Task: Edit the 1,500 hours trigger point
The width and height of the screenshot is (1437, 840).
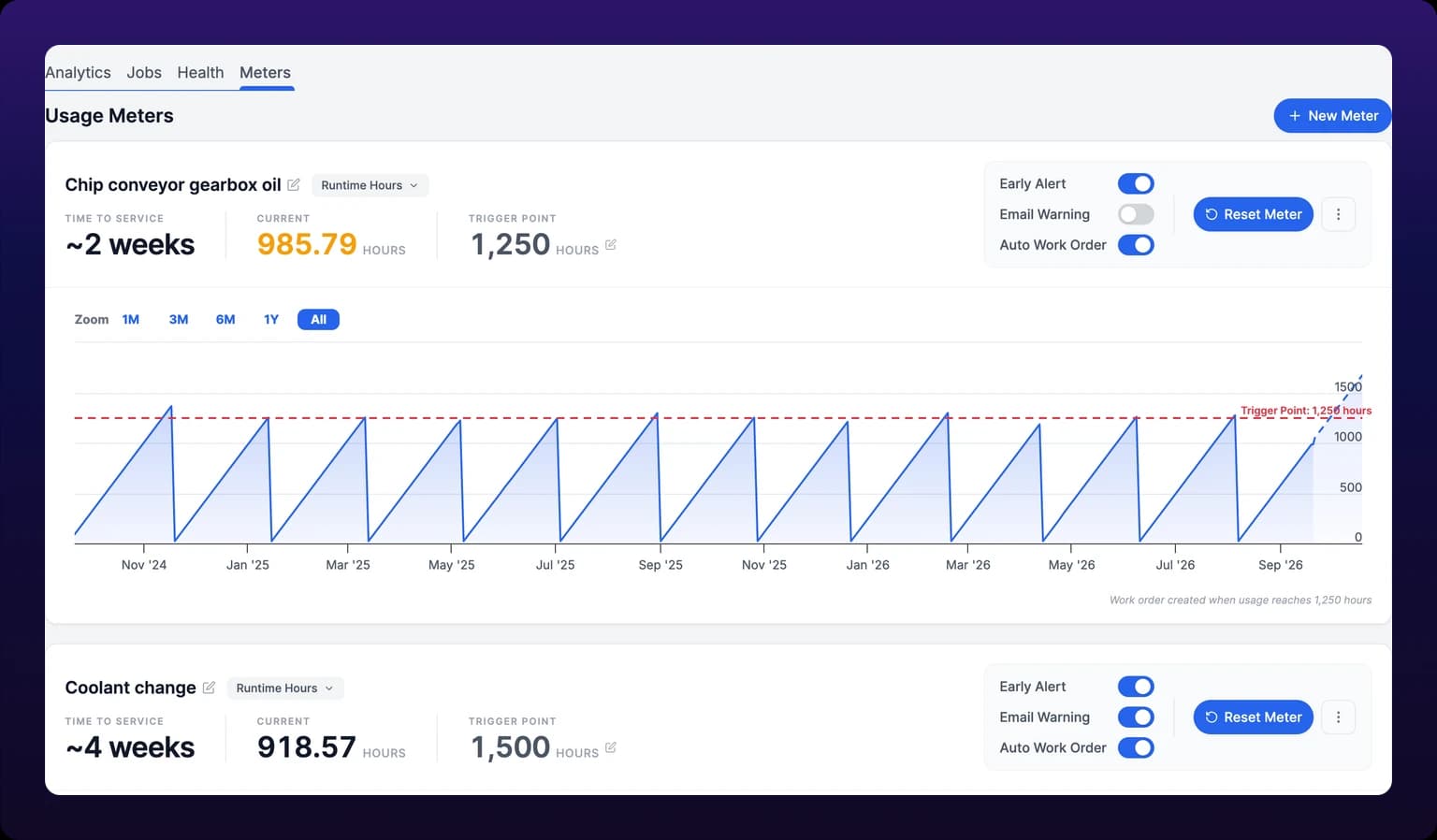Action: 611,747
